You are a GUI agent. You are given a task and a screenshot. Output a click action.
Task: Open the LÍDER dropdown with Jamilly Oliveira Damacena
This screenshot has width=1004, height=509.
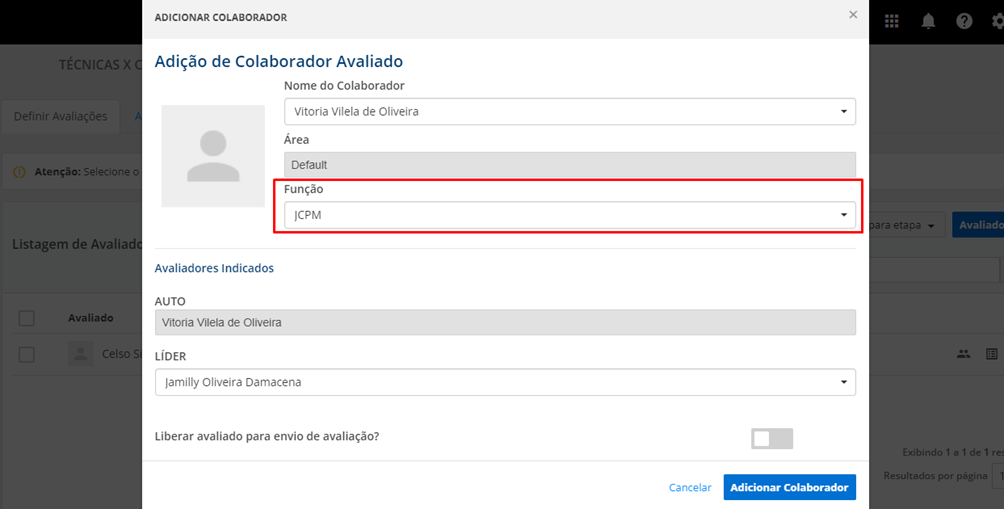click(x=505, y=382)
